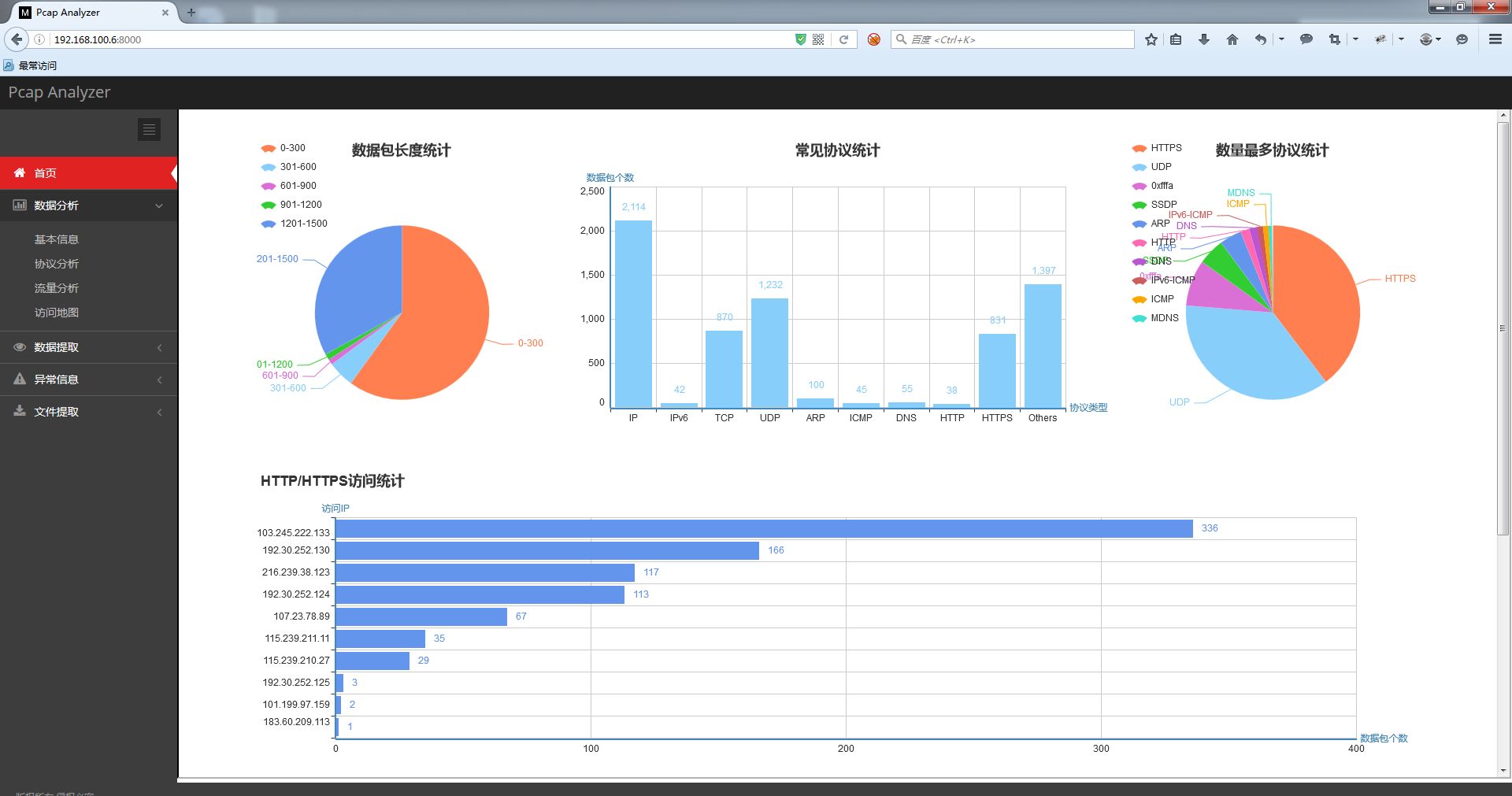Screen dimensions: 1512x796
Task: Click inside the 百度 search field
Action: (1012, 39)
